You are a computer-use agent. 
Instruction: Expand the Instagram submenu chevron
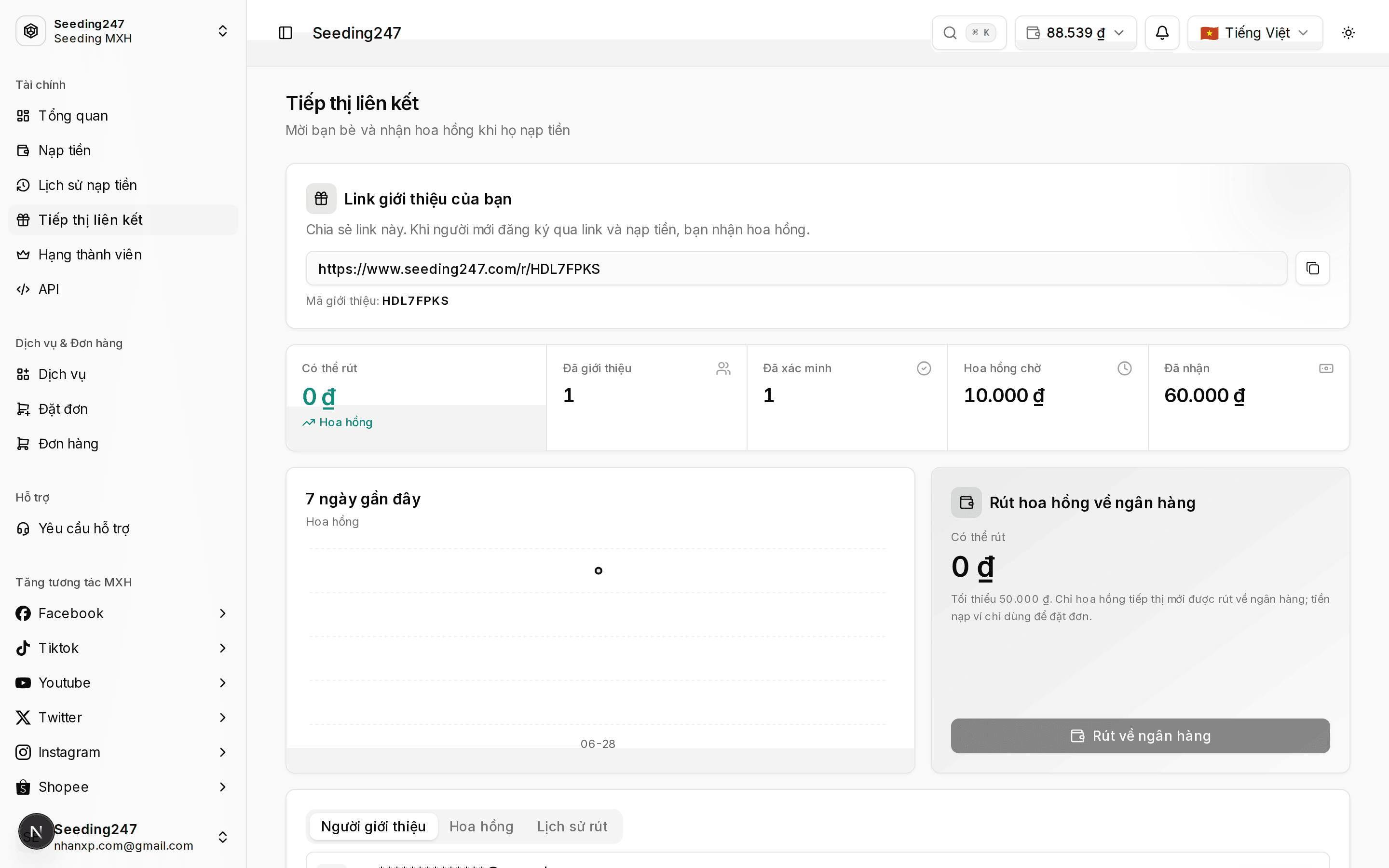[223, 752]
